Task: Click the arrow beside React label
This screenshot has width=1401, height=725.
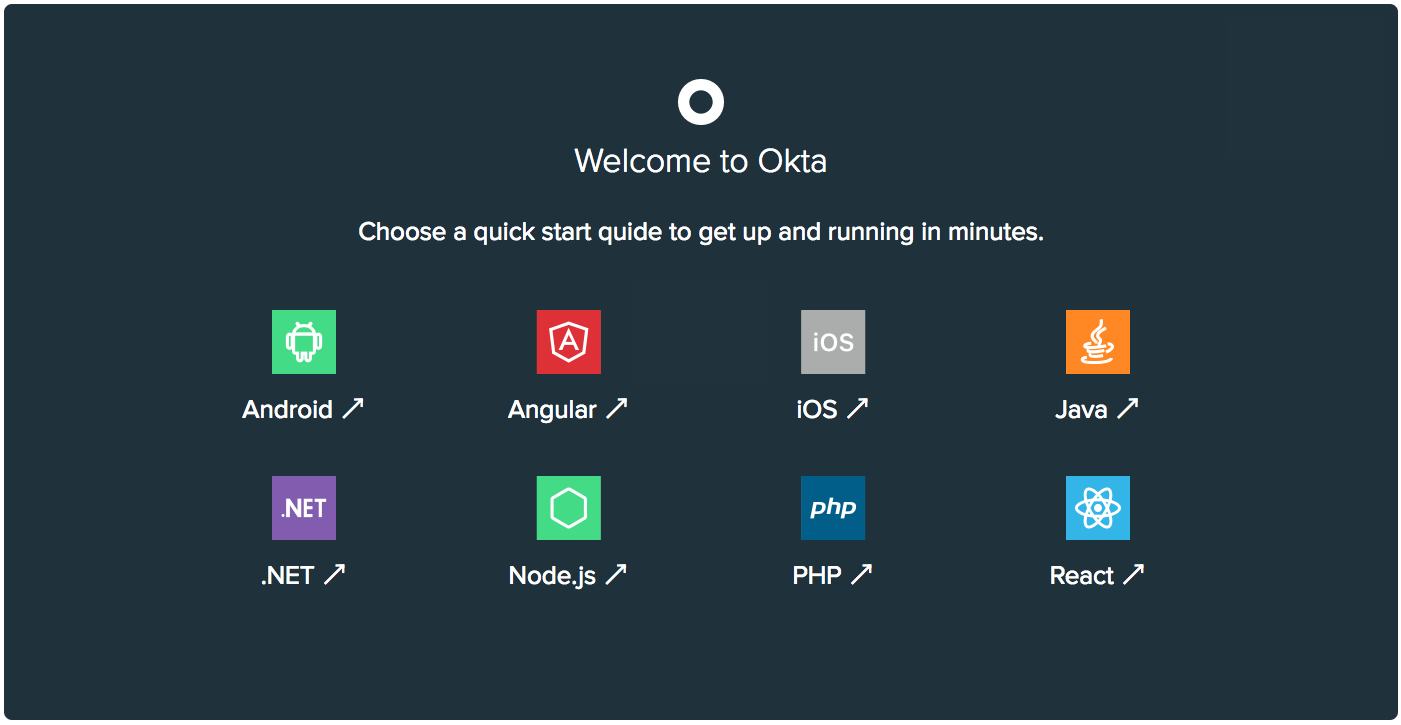Action: click(x=1133, y=574)
